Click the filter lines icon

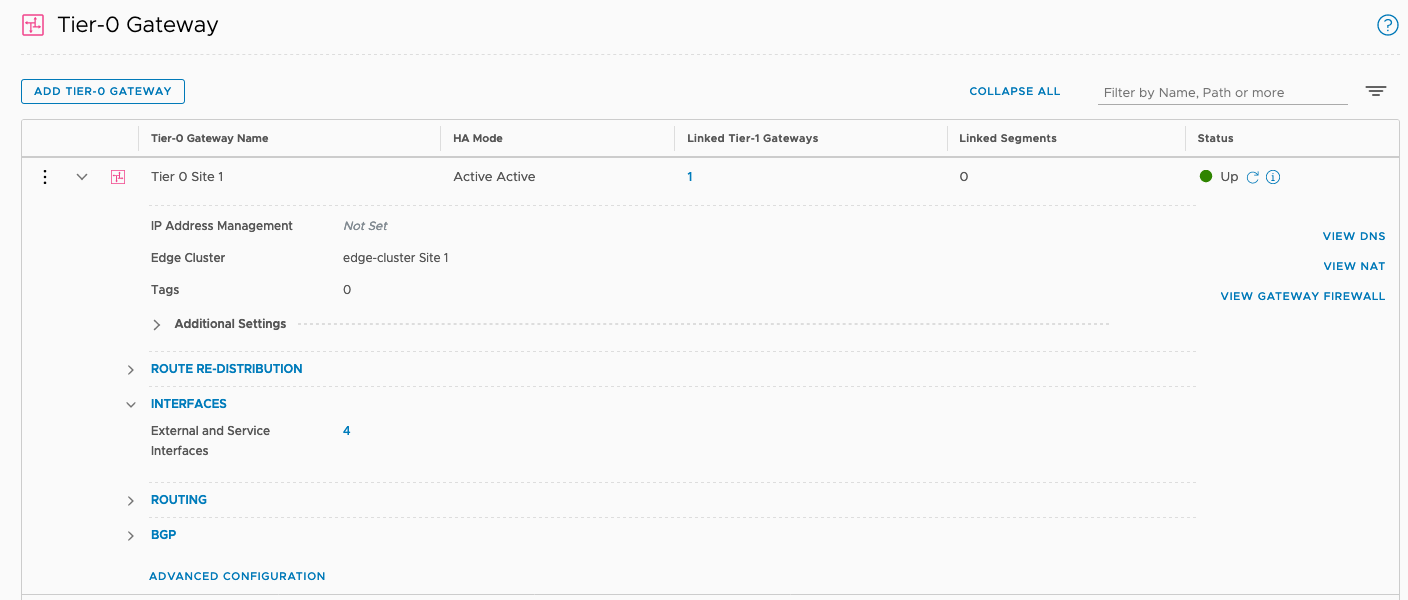coord(1376,91)
